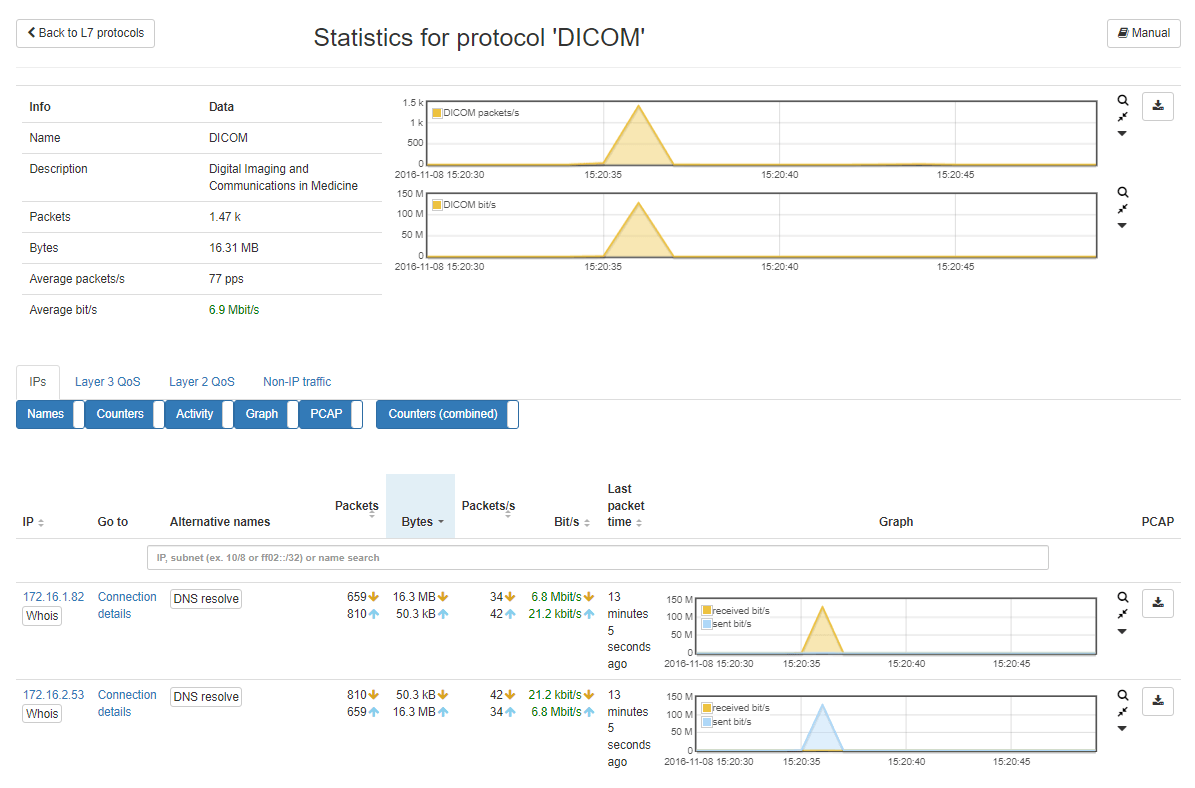1195x788 pixels.
Task: Expand options caret for DICOM packets/s graph
Action: point(1123,134)
